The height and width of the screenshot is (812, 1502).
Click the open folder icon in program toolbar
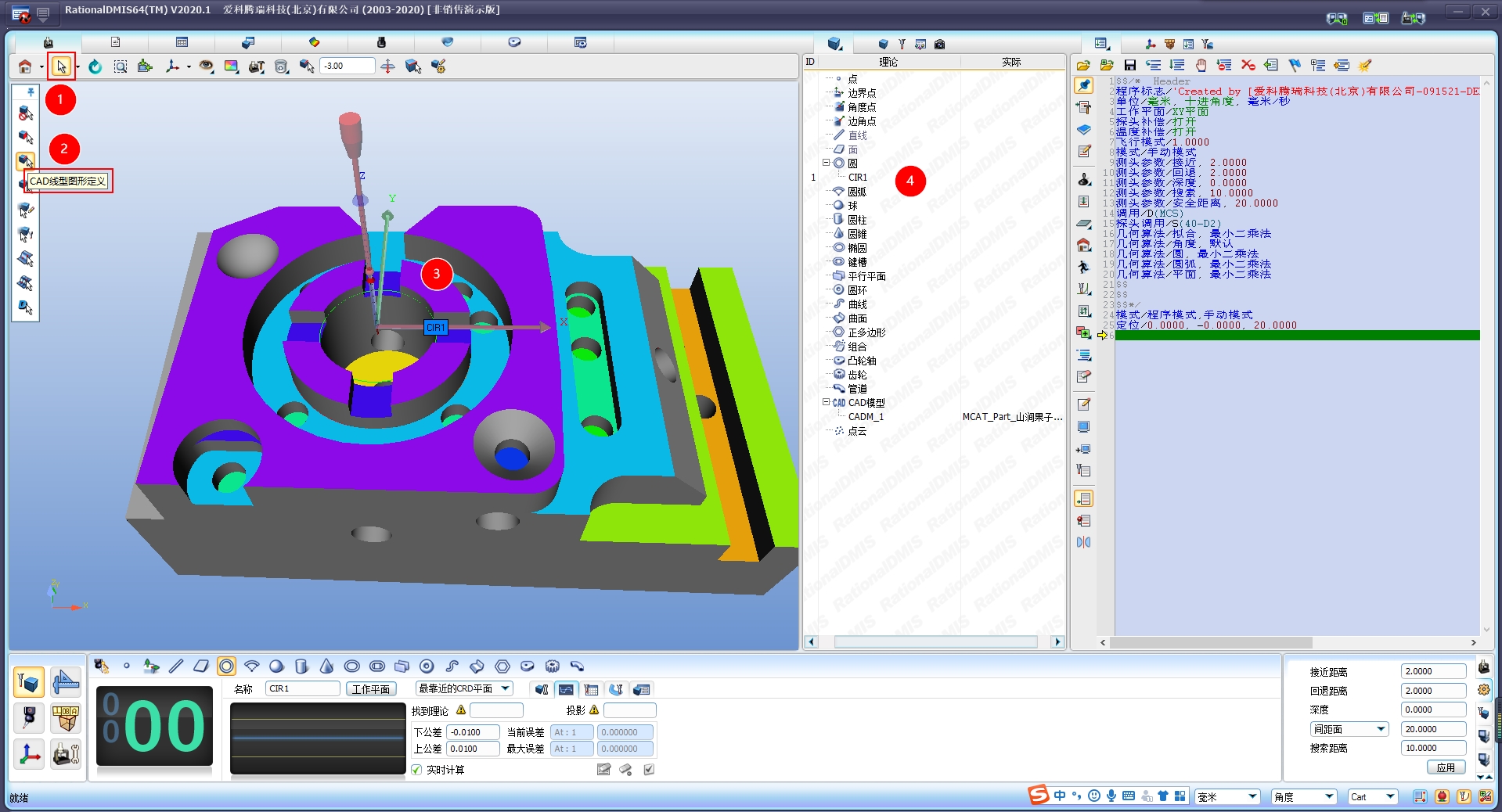[x=1083, y=65]
